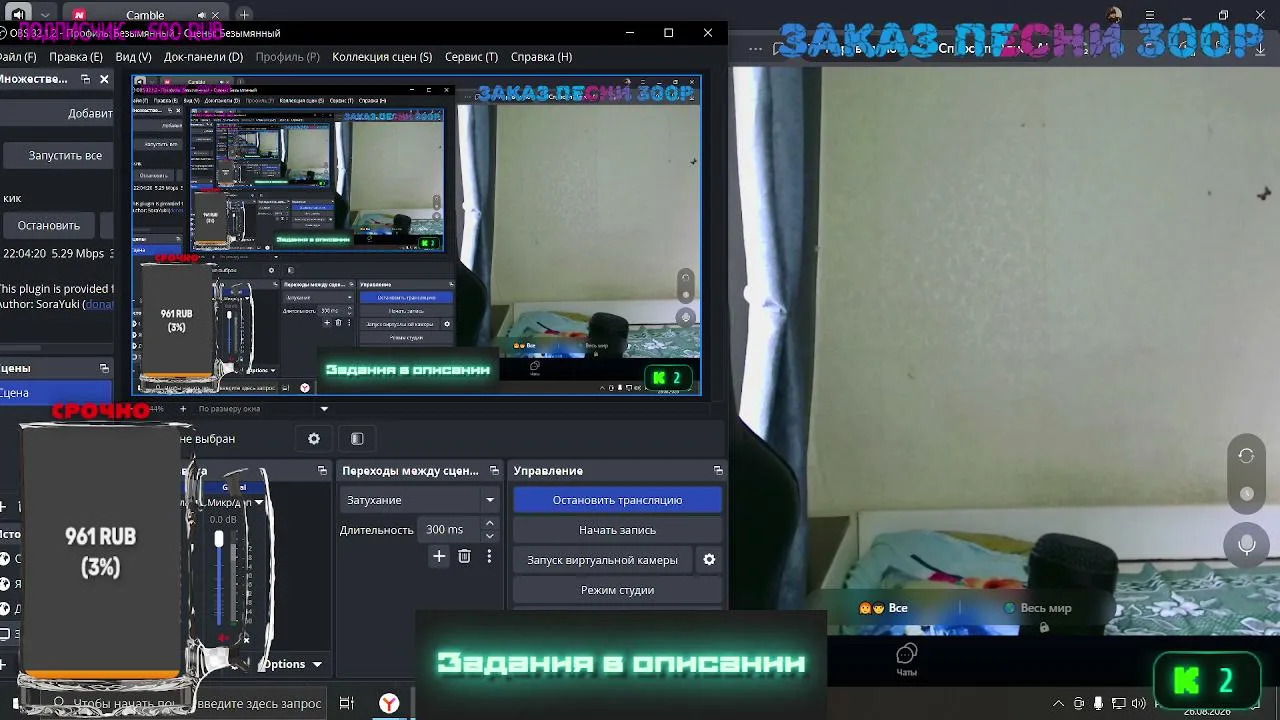The height and width of the screenshot is (720, 1280).
Task: Select the Сцена item in scenes list
Action: [55, 393]
